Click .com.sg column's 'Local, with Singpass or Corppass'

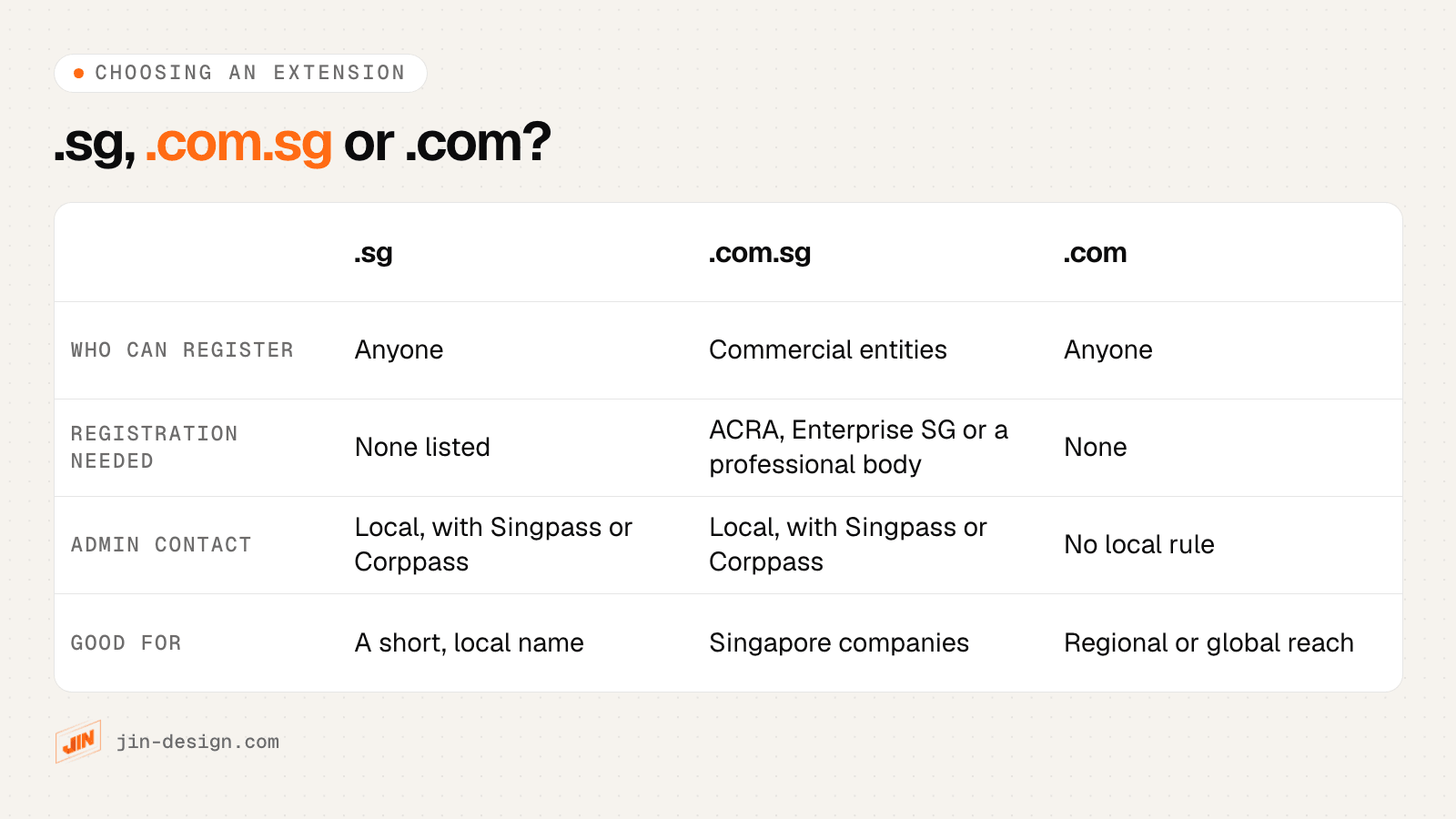[x=848, y=545]
